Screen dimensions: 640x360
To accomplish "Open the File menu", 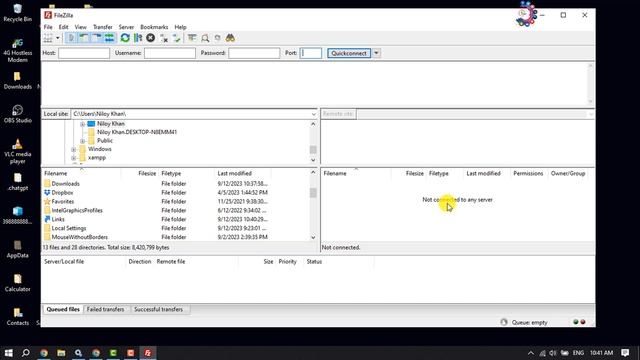I will click(x=48, y=27).
